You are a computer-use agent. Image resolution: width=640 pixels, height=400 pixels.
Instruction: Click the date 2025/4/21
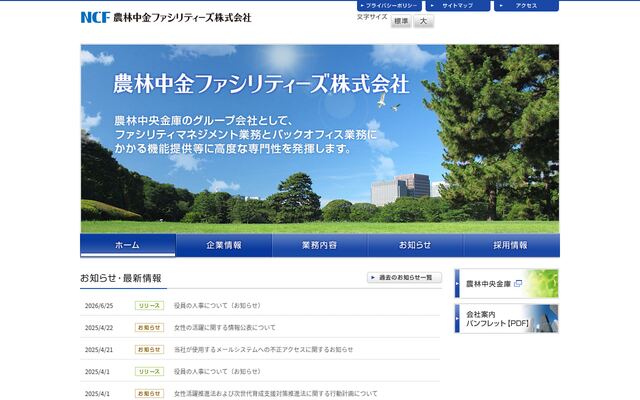coord(99,350)
